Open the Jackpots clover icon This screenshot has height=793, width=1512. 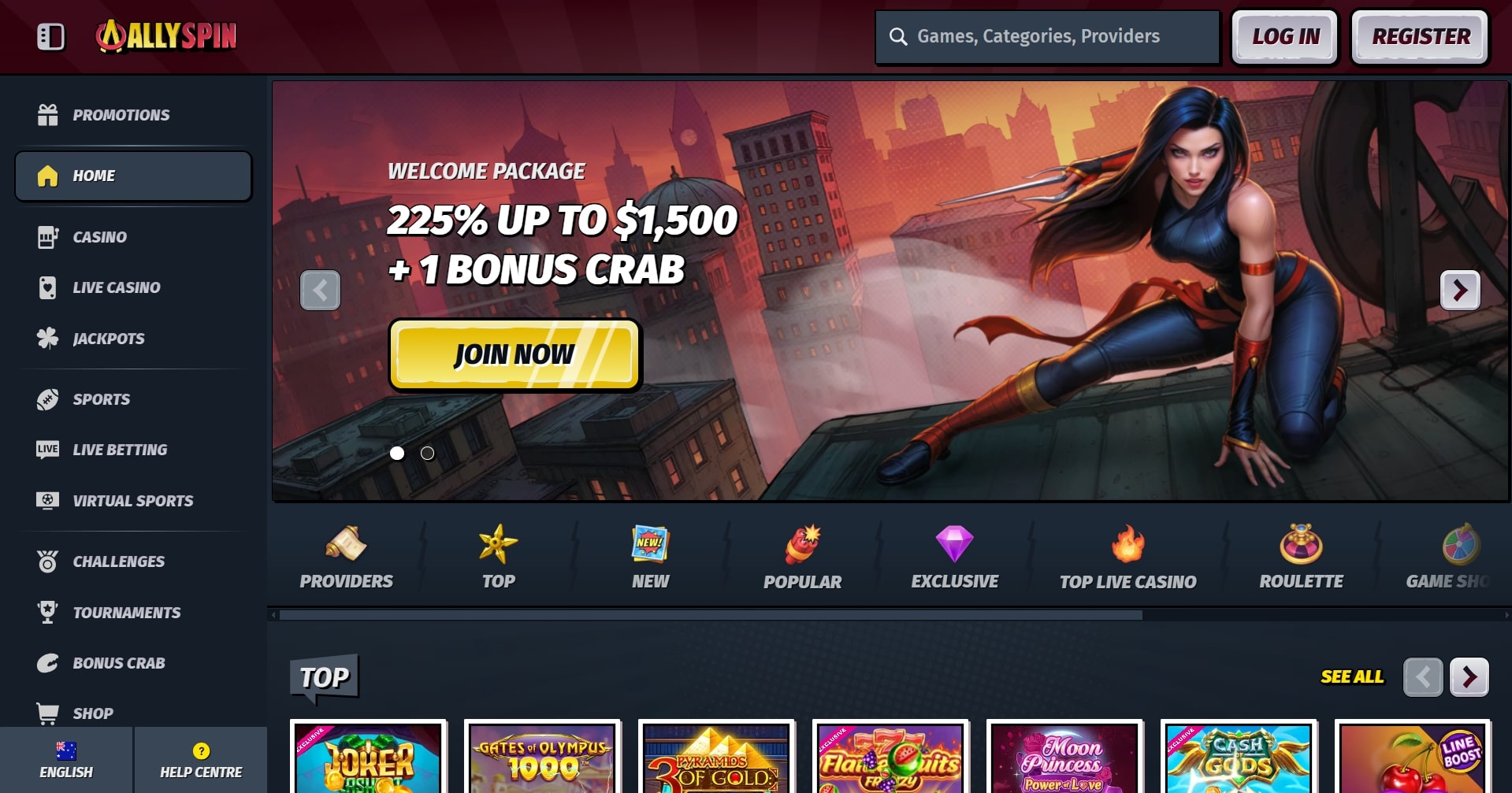[x=48, y=339]
